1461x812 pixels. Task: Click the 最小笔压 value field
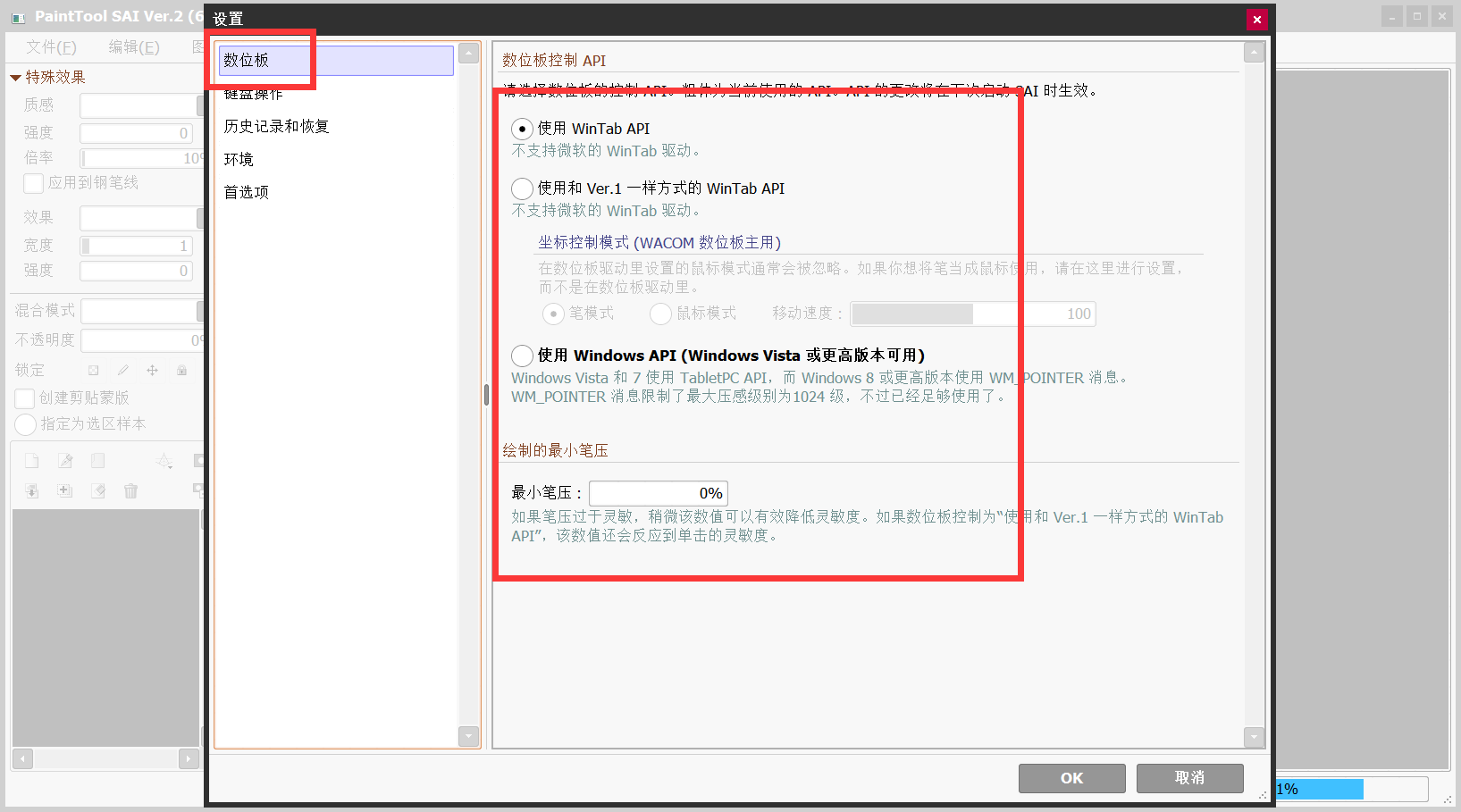[659, 493]
